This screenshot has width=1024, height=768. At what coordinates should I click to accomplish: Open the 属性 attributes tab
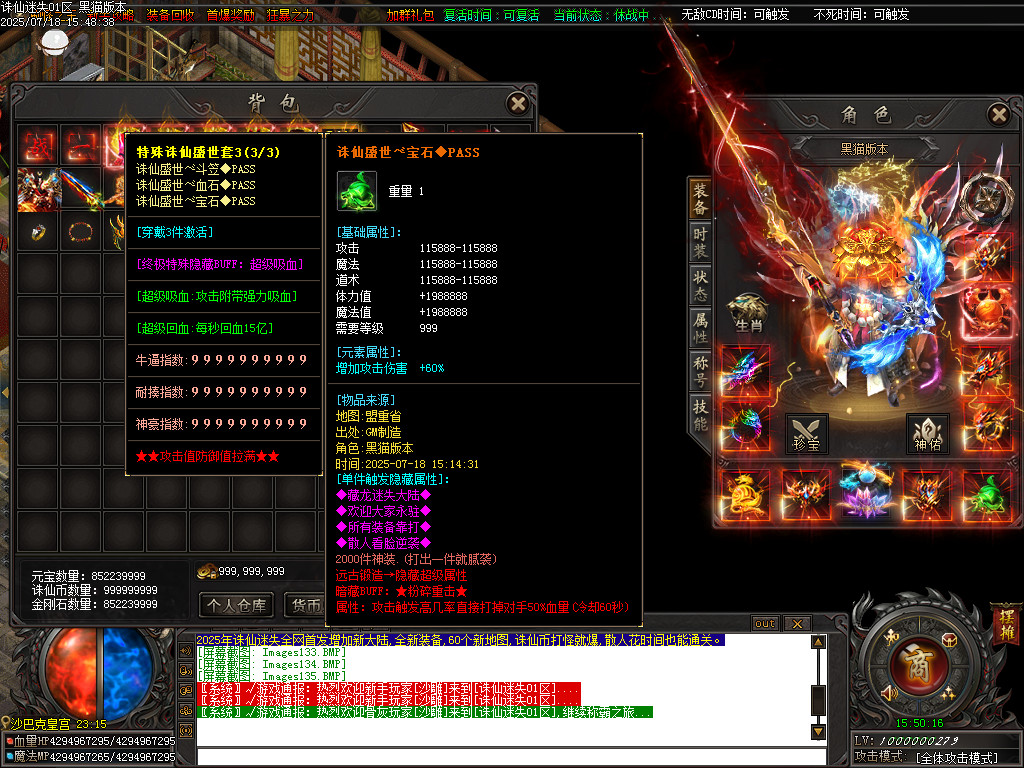(x=700, y=326)
